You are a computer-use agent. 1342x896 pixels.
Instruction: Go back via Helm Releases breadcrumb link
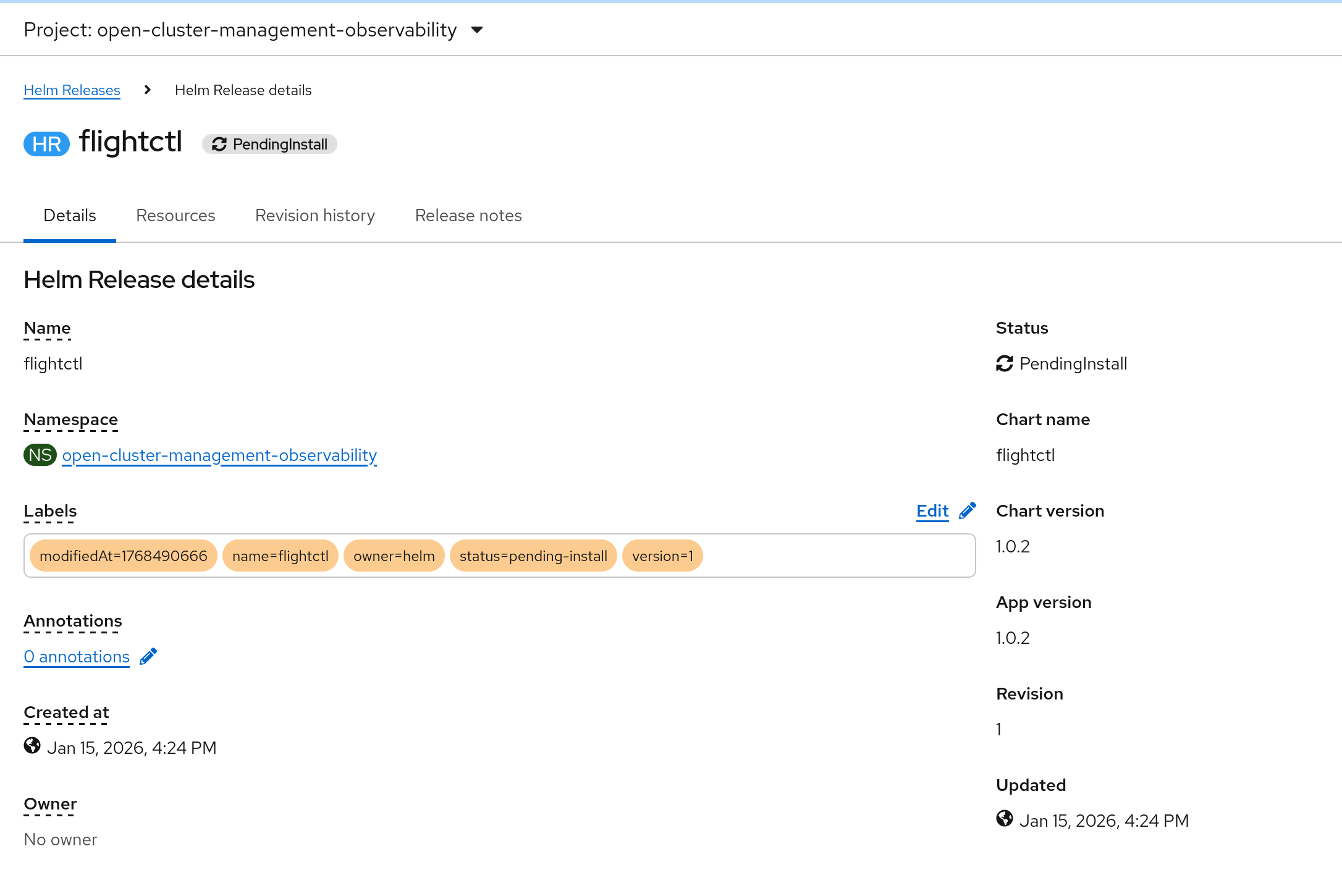click(72, 90)
